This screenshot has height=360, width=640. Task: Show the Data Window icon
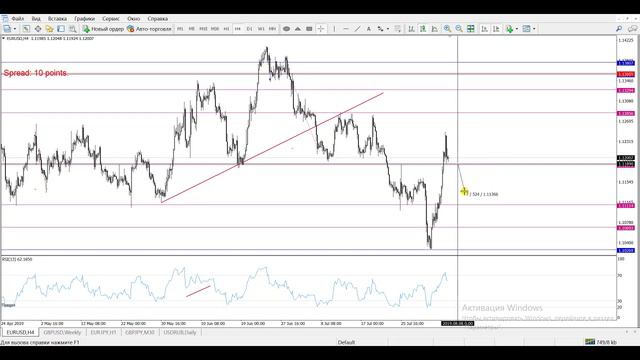click(x=38, y=29)
